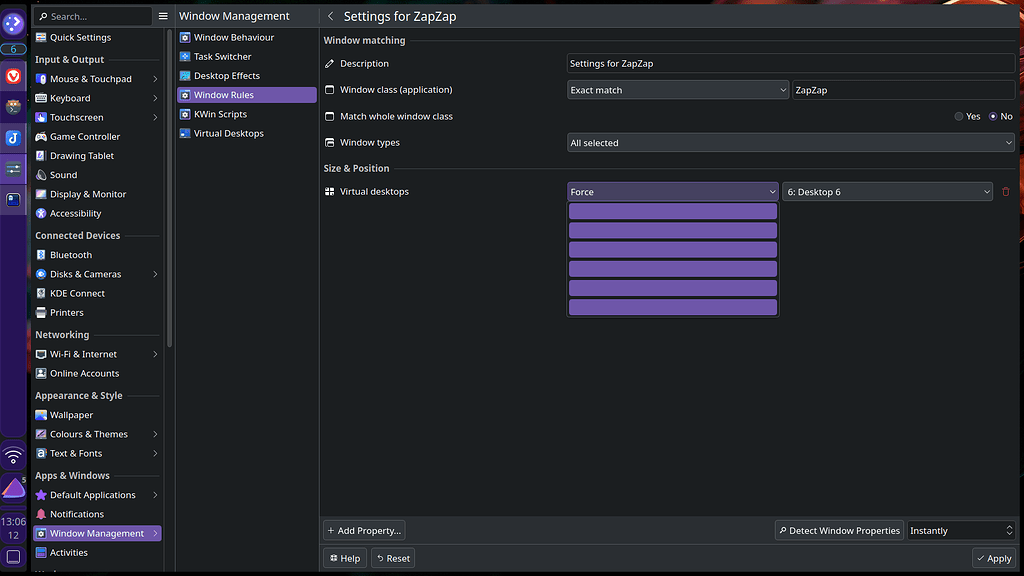The width and height of the screenshot is (1024, 576).
Task: Select Virtual Desktops module
Action: (x=247, y=133)
